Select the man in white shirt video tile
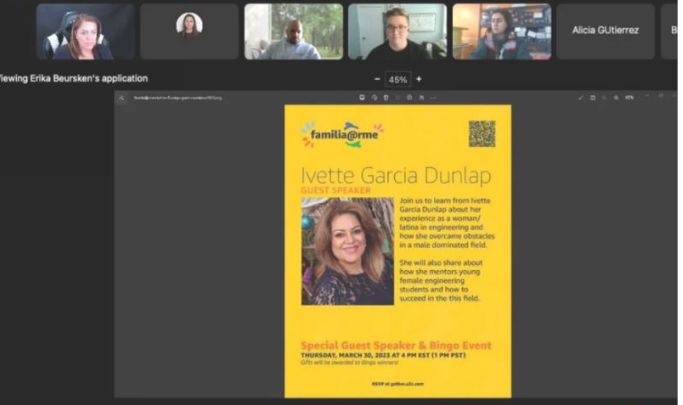 [293, 31]
